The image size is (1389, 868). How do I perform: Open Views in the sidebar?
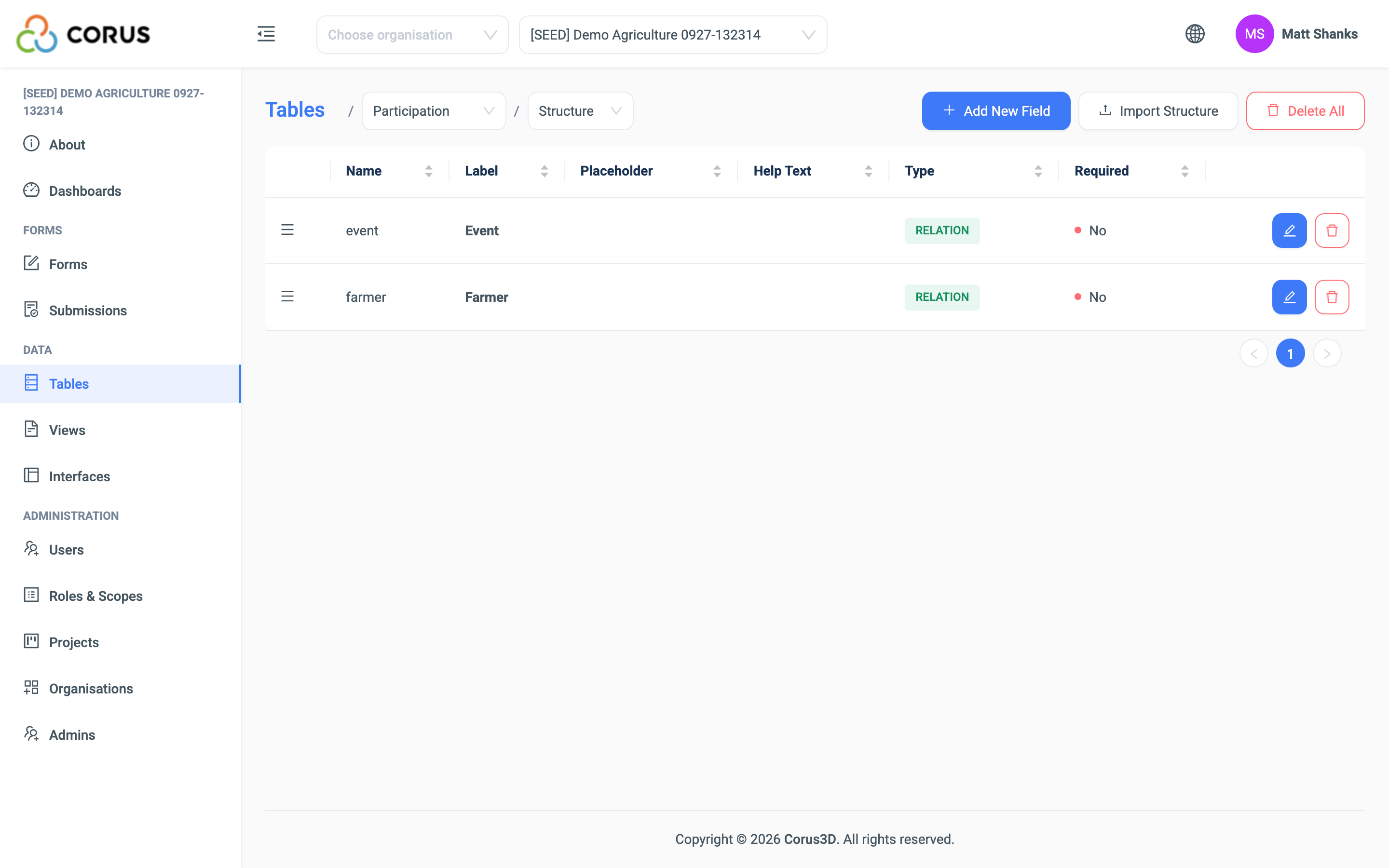tap(121, 430)
